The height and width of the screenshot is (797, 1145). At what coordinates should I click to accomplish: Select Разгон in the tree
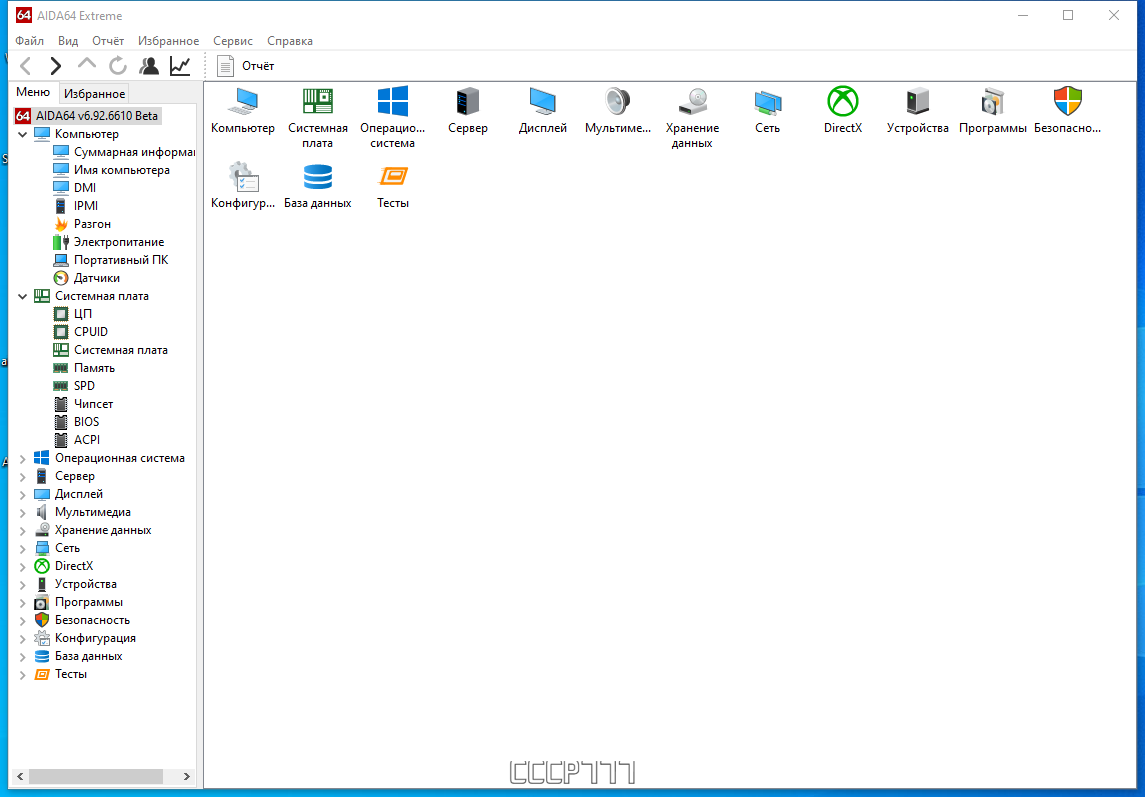tap(83, 224)
